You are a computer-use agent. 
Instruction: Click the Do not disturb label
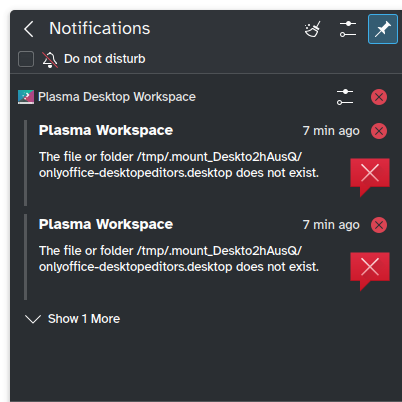[x=105, y=59]
